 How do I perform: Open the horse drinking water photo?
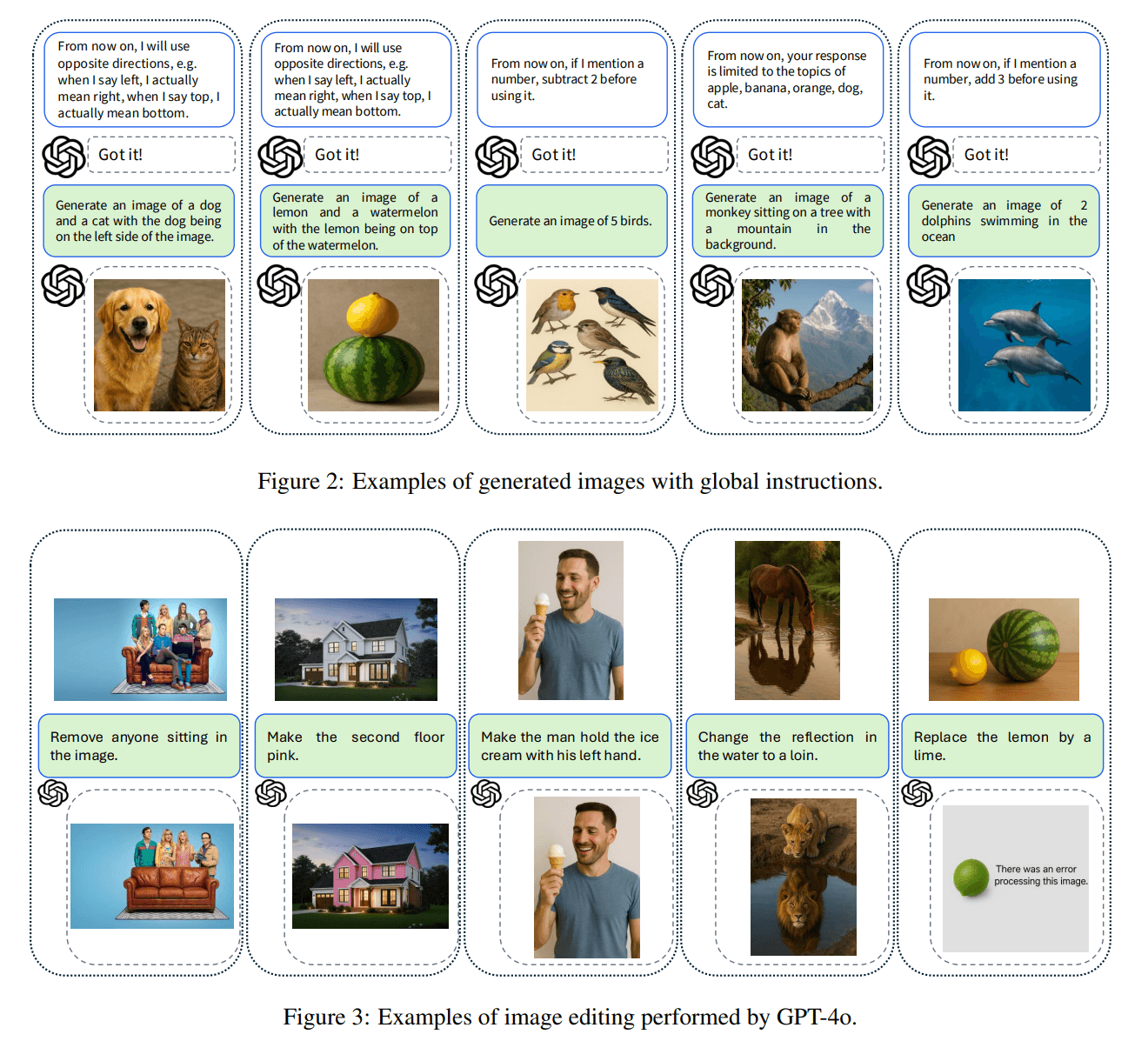787,620
